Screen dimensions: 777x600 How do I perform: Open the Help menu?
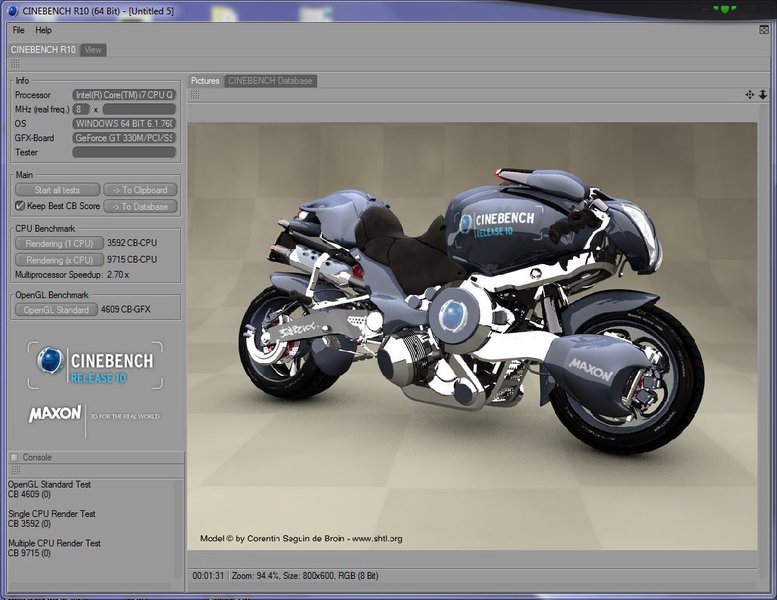(x=43, y=30)
